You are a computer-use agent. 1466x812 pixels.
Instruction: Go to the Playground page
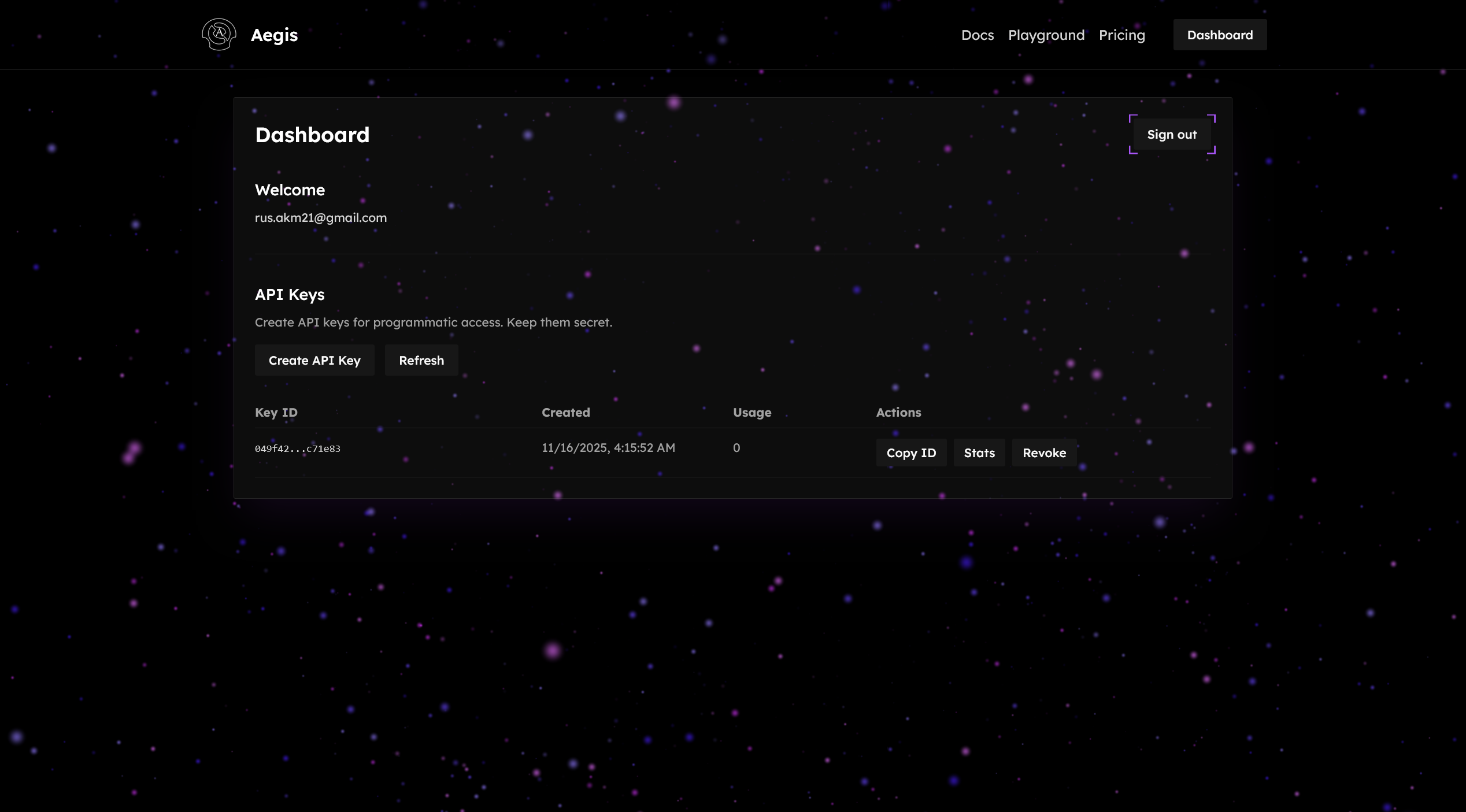1046,35
